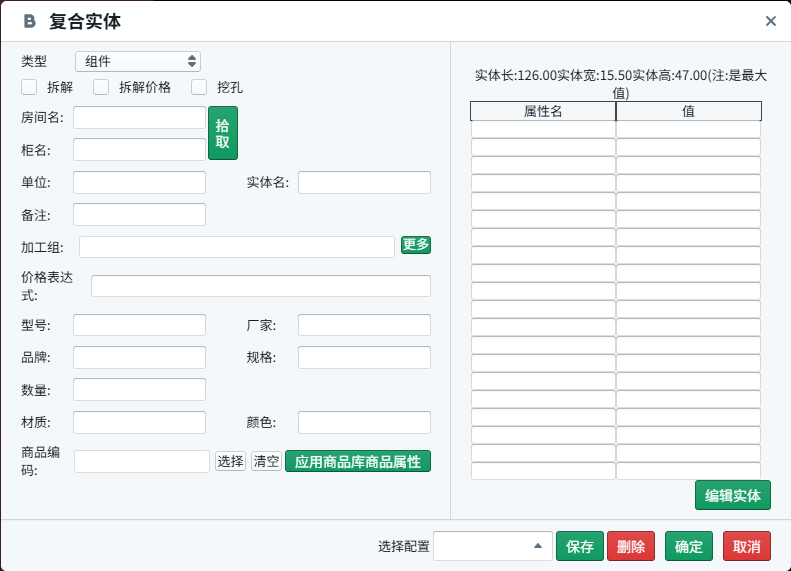Click the 价格表达式 text field
791x571 pixels.
pos(260,286)
